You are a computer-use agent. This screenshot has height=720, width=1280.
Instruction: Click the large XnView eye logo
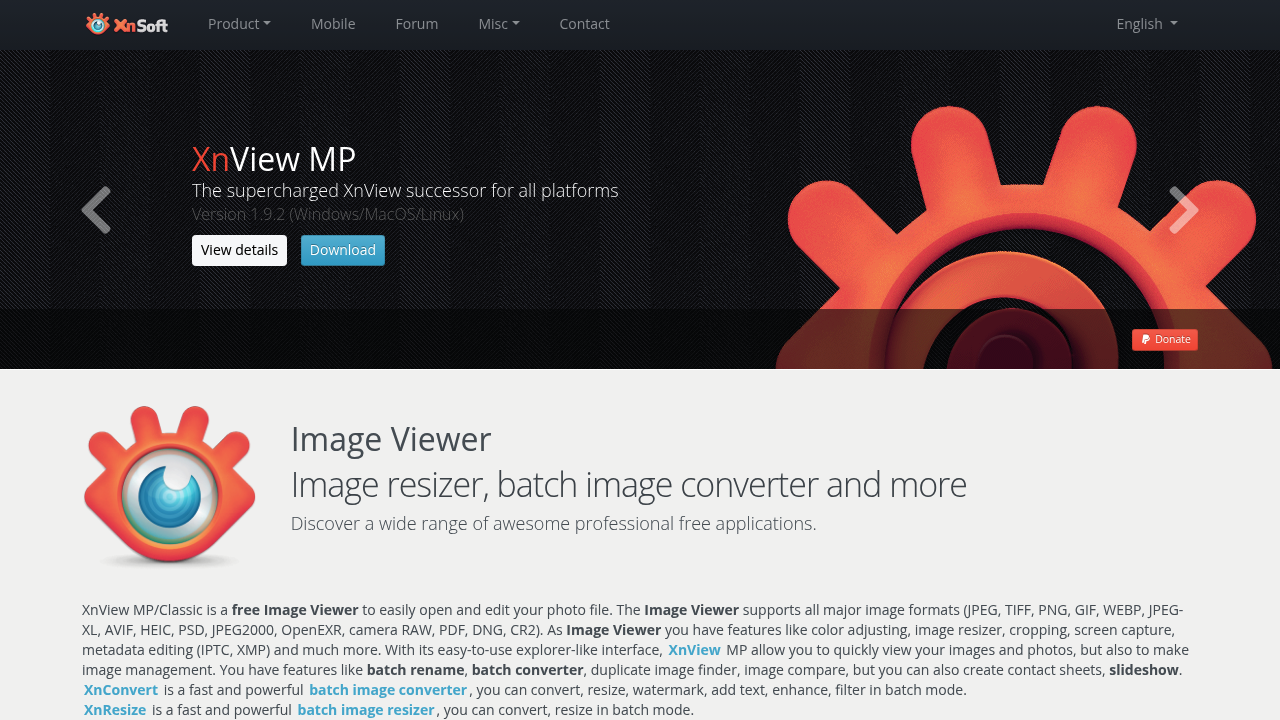[170, 486]
